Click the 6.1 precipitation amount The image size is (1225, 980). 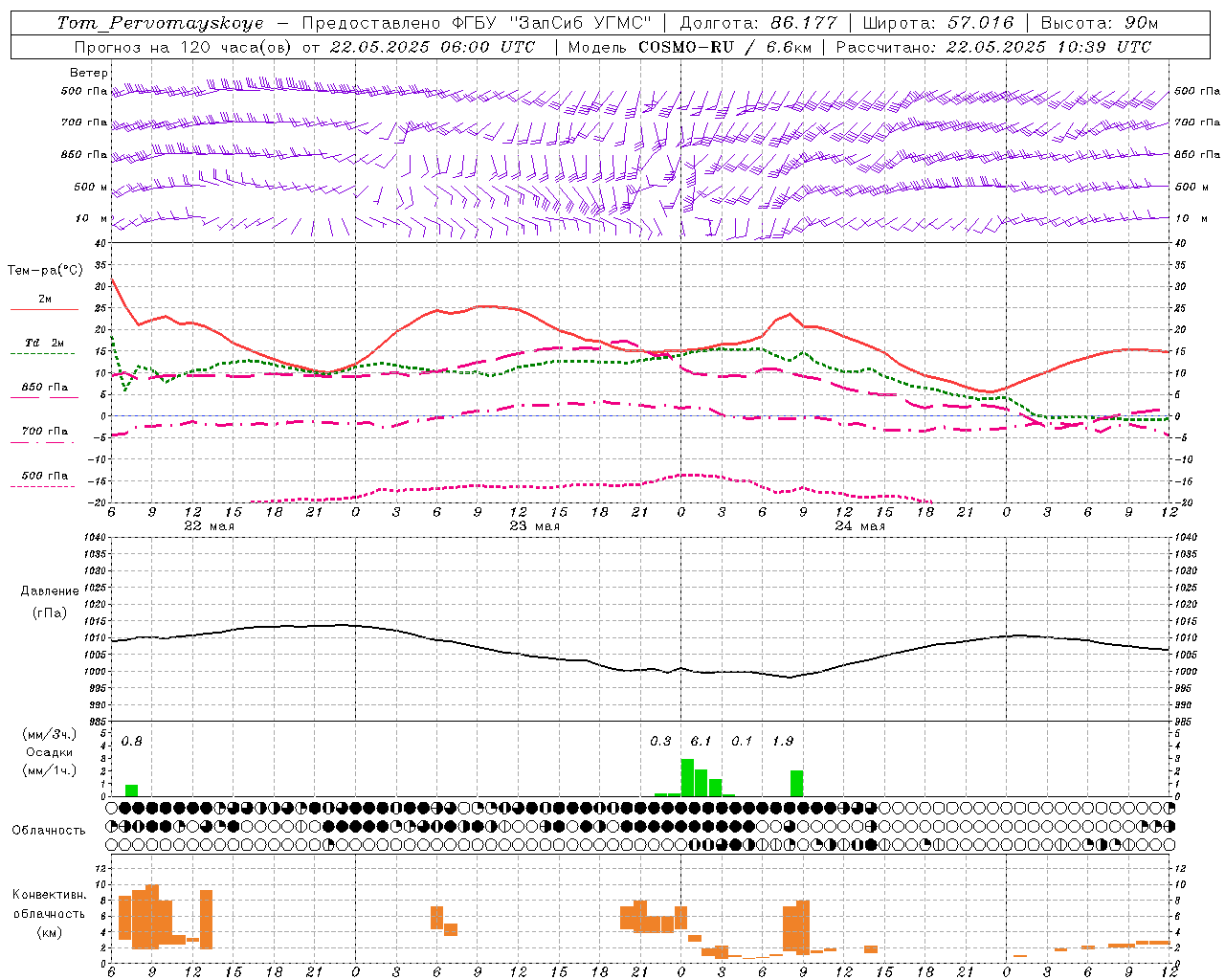point(701,742)
